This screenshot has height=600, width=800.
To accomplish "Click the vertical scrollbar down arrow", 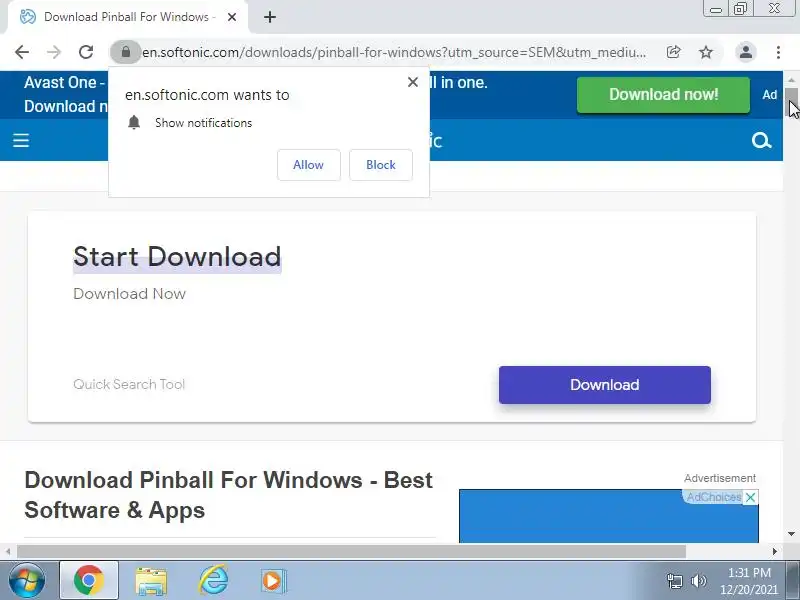I will (x=791, y=534).
